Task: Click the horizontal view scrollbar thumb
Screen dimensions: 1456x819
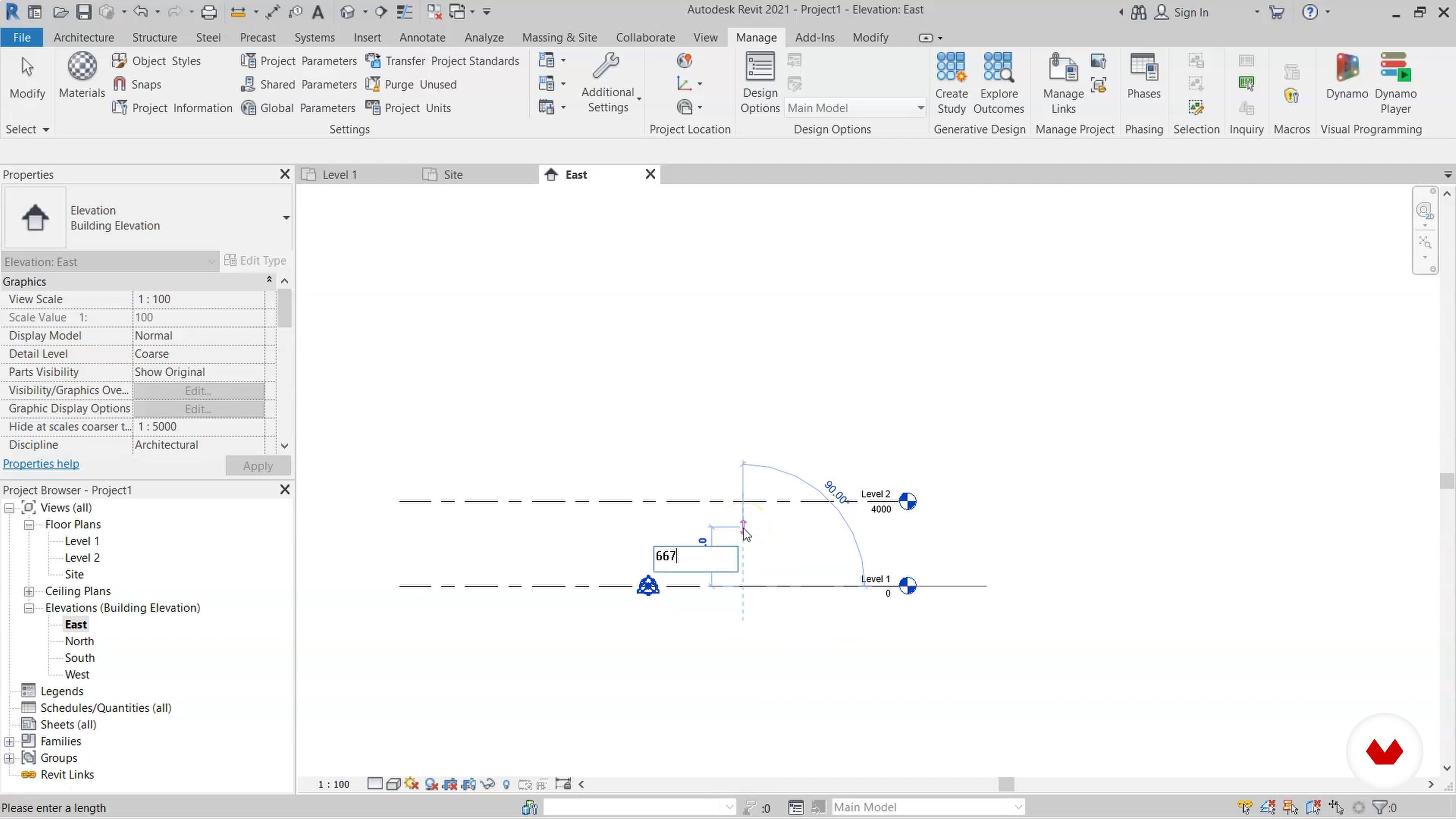Action: click(1006, 784)
